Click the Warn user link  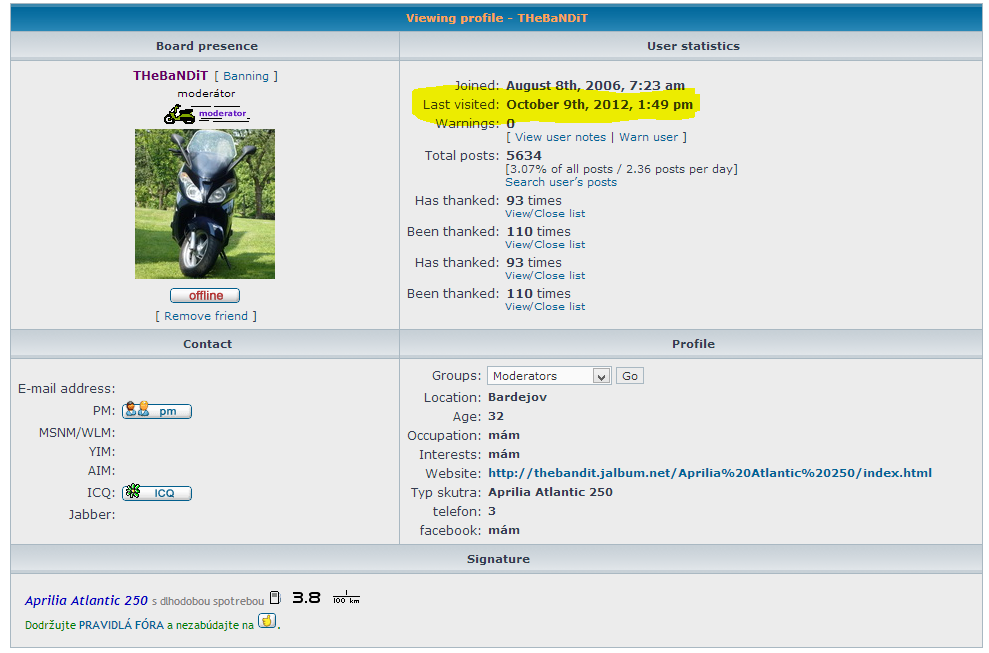click(649, 137)
